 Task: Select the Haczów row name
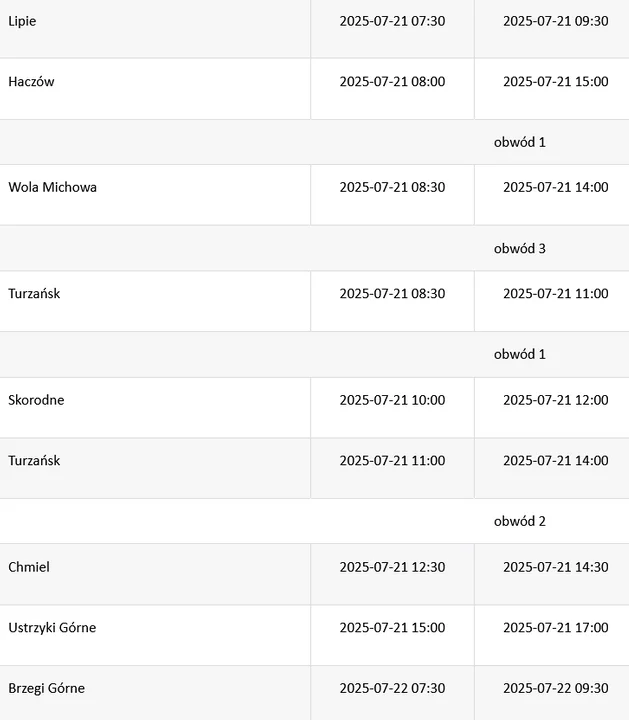(31, 82)
